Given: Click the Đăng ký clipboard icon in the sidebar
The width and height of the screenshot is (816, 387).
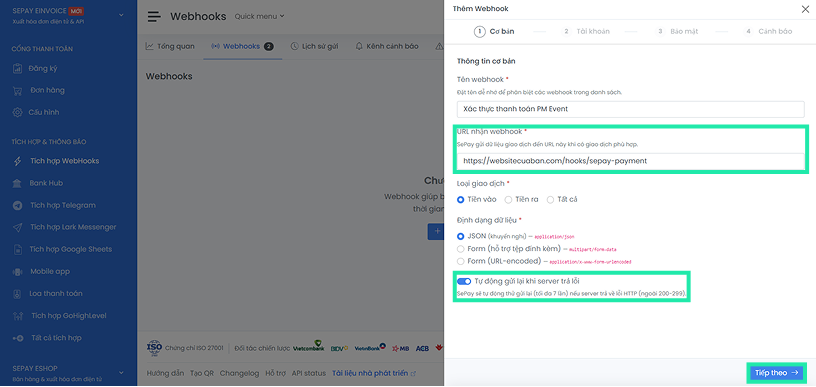Looking at the screenshot, I should pos(18,69).
